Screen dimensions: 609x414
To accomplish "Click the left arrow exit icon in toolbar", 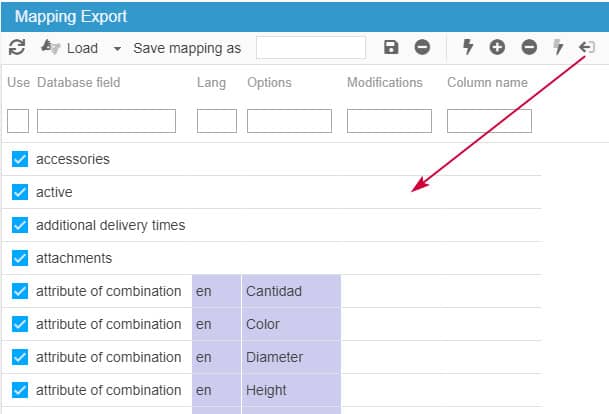I will (587, 47).
